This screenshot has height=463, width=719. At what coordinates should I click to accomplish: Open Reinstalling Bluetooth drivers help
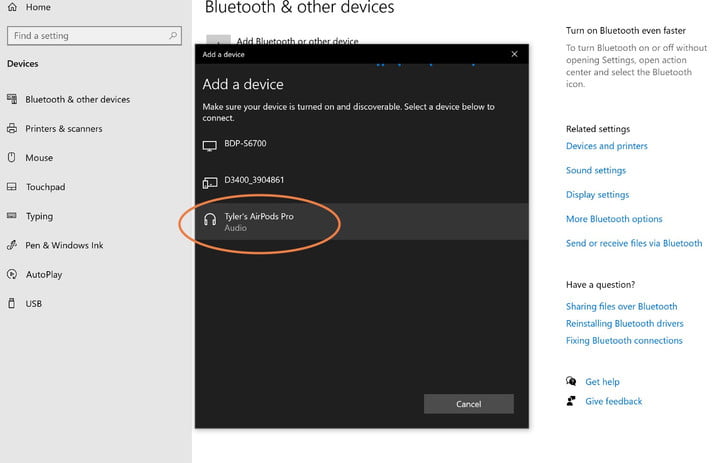coord(625,324)
